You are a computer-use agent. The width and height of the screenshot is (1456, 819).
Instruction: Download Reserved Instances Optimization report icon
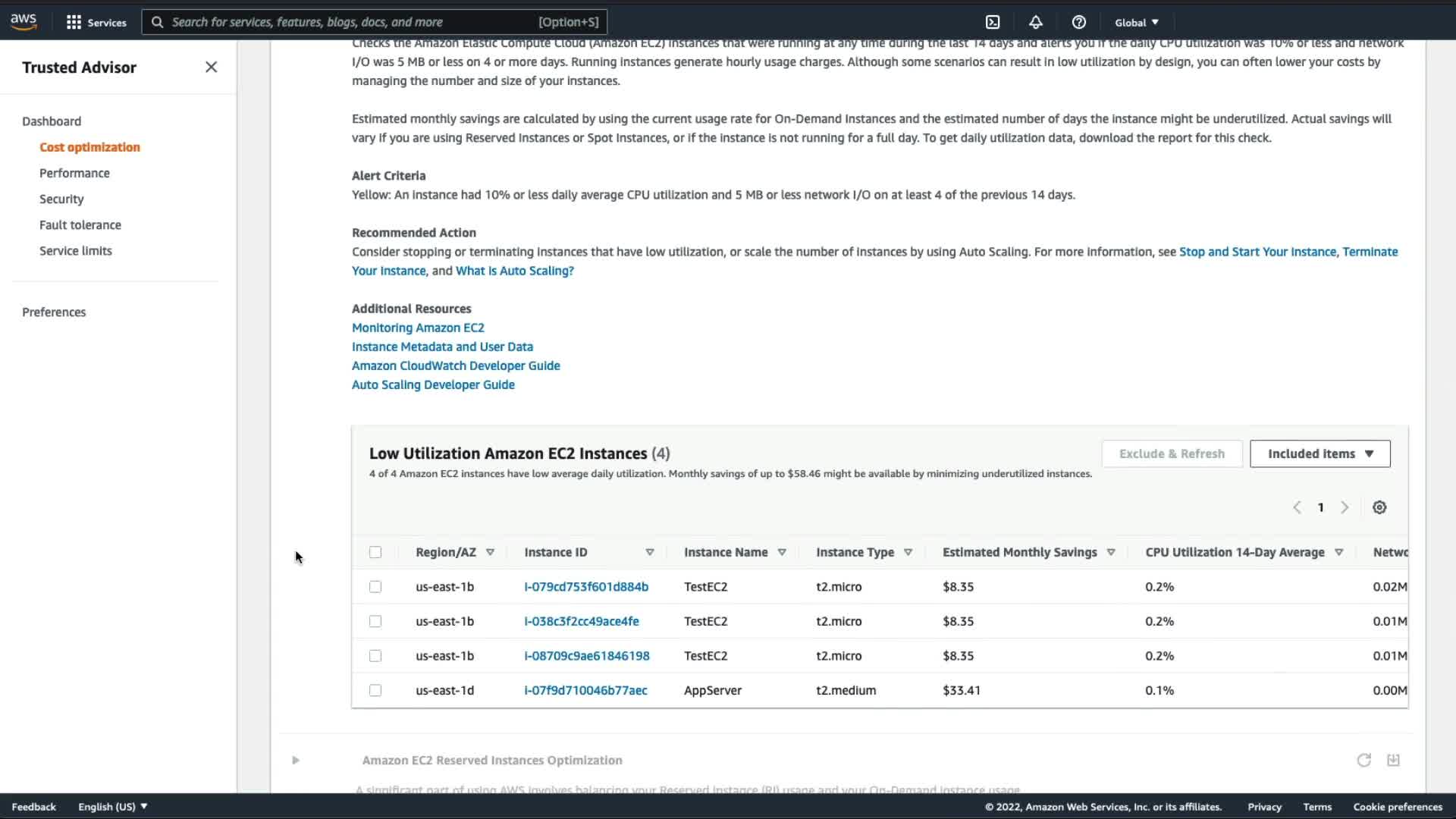point(1393,760)
